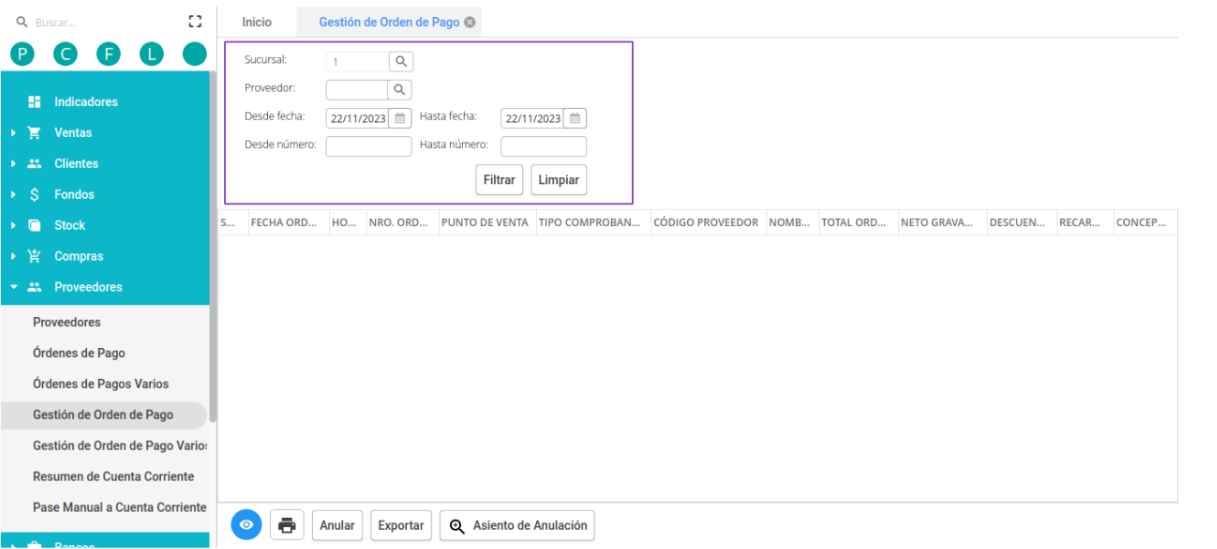This screenshot has width=1217, height=549.
Task: Collapse the Proveedores menu arrow
Action: click(13, 287)
